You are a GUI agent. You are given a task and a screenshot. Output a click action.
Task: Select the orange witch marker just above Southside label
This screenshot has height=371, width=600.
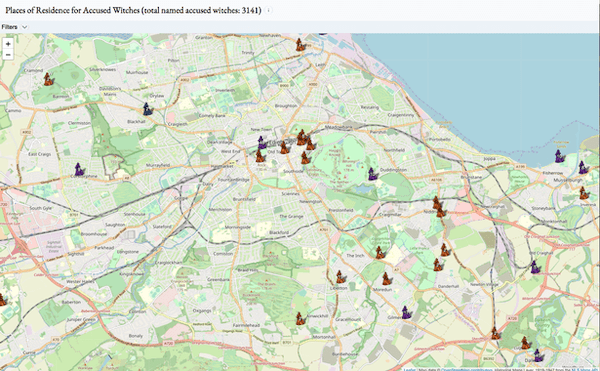[x=305, y=158]
